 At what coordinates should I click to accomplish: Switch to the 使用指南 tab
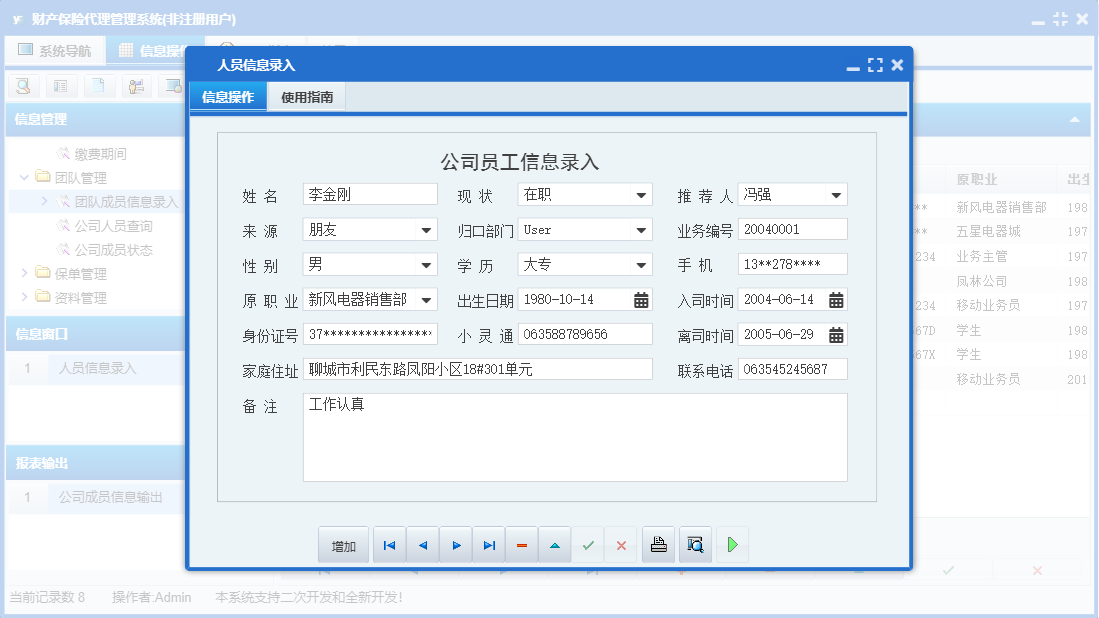307,97
